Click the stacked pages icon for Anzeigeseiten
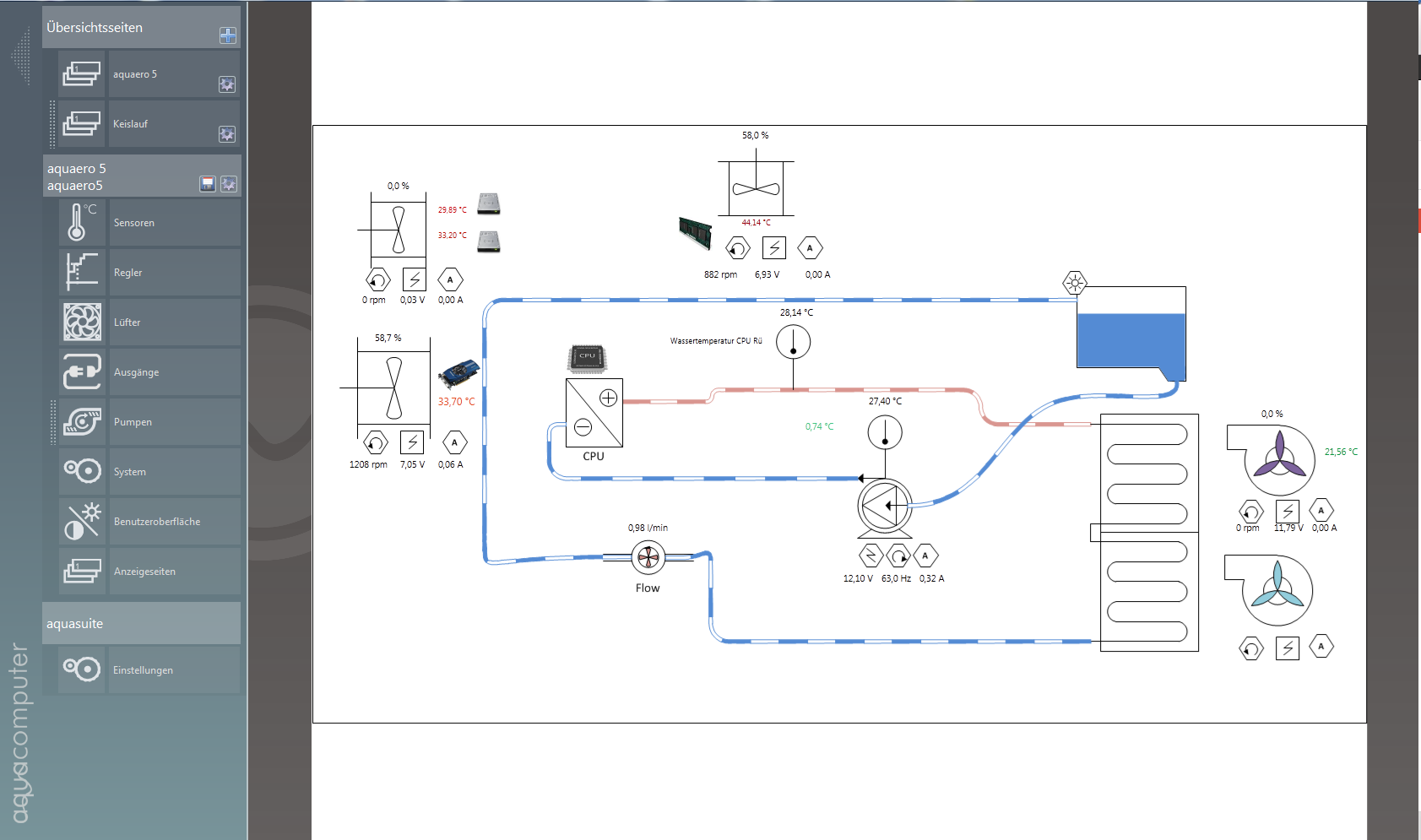This screenshot has width=1421, height=840. point(82,572)
